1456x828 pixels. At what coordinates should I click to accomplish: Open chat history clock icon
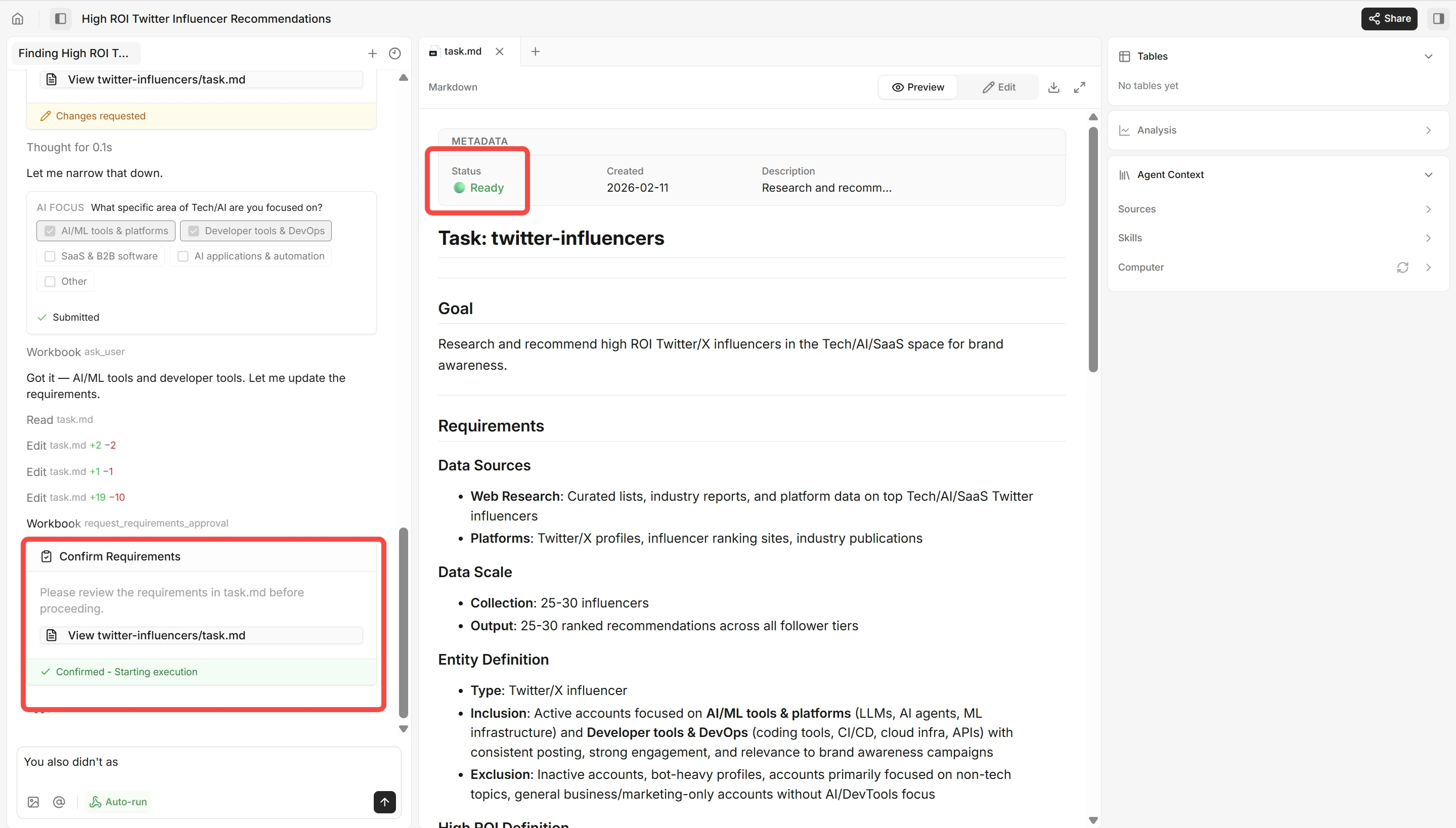(x=394, y=54)
